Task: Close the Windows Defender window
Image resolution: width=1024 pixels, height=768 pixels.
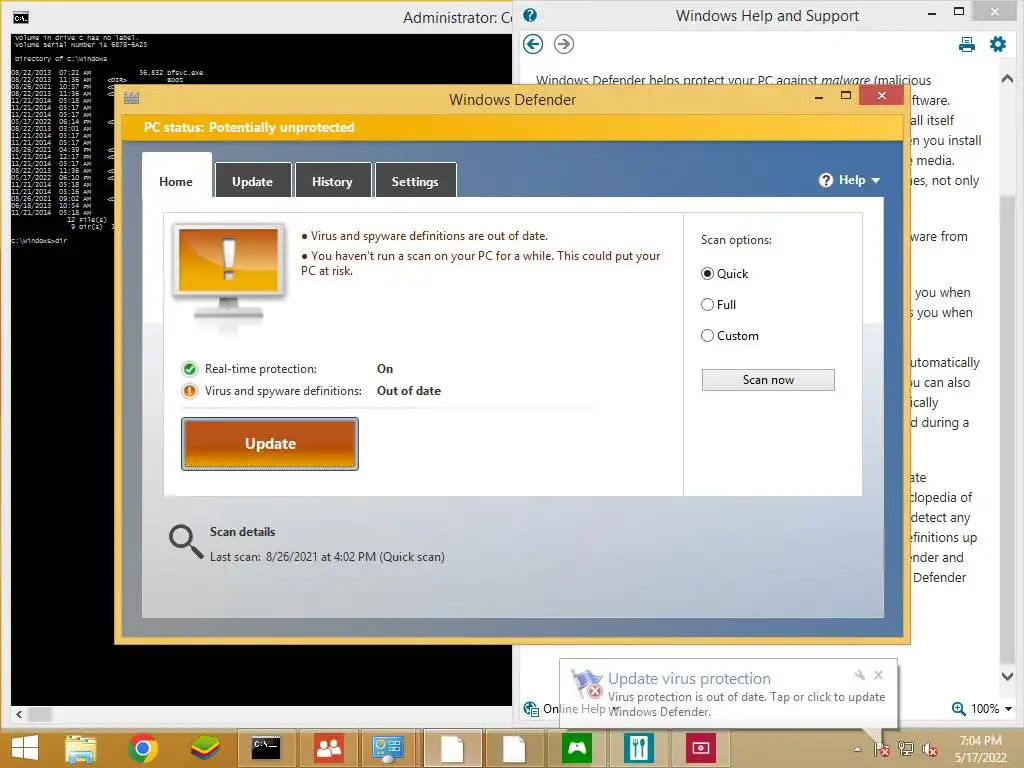Action: coord(882,96)
